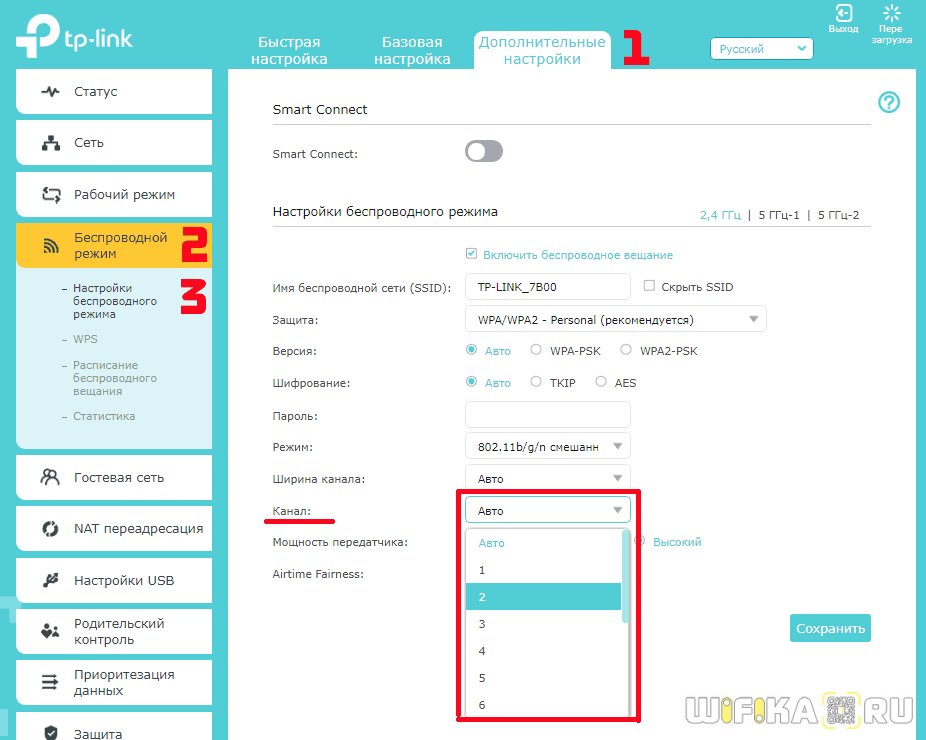Select WPA-PSK version radio
Viewport: 926px width, 740px height.
click(x=536, y=350)
